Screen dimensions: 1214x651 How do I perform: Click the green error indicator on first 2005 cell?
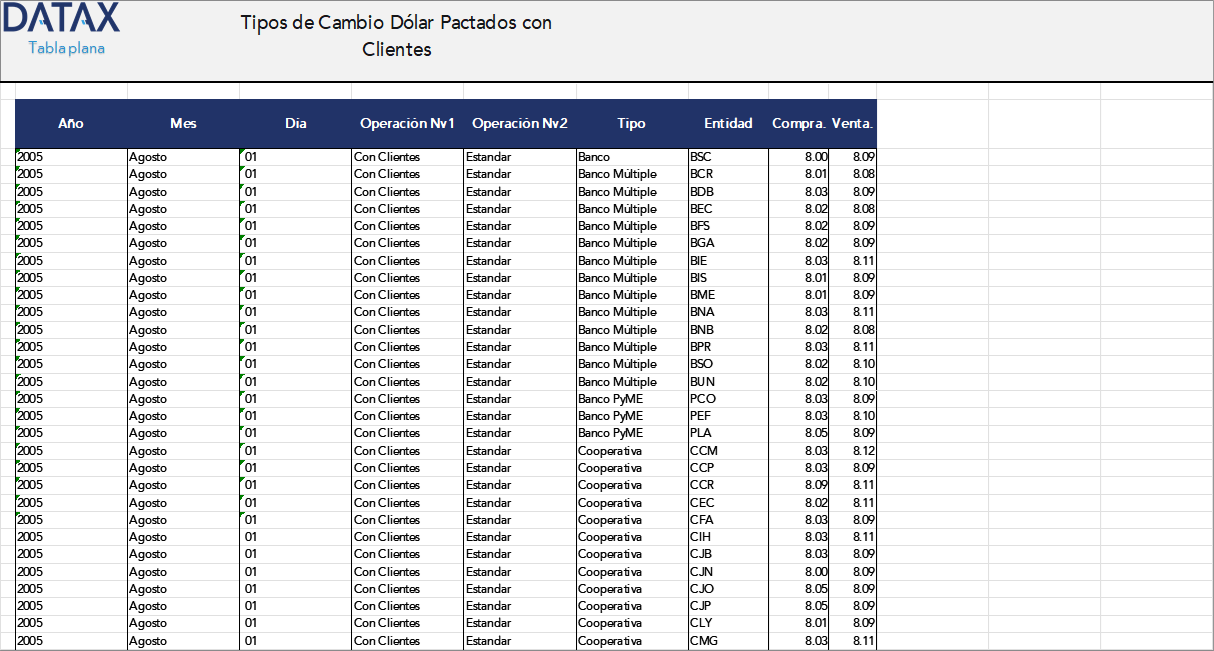tap(17, 152)
